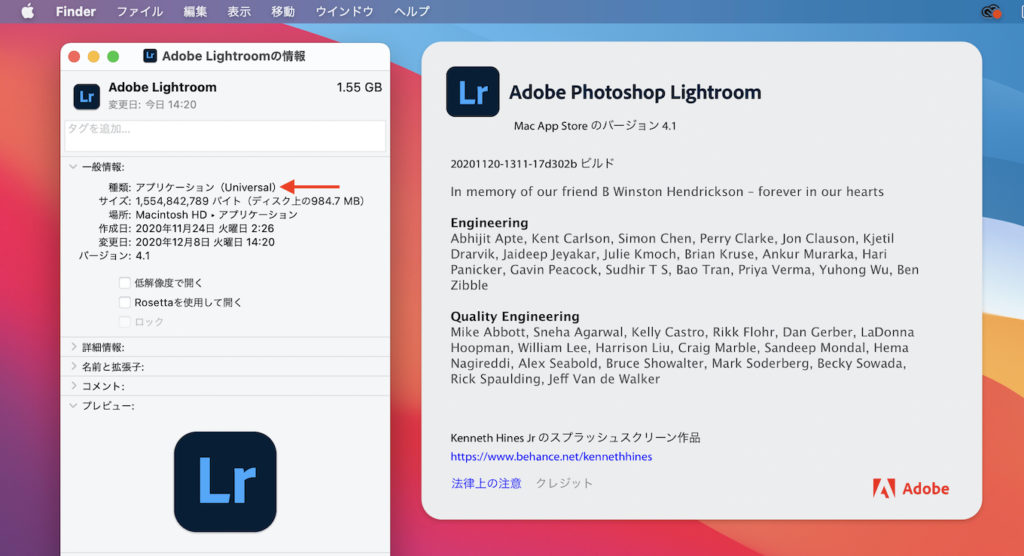Enable the 低解像度で開く checkbox
The image size is (1024, 556).
point(124,283)
